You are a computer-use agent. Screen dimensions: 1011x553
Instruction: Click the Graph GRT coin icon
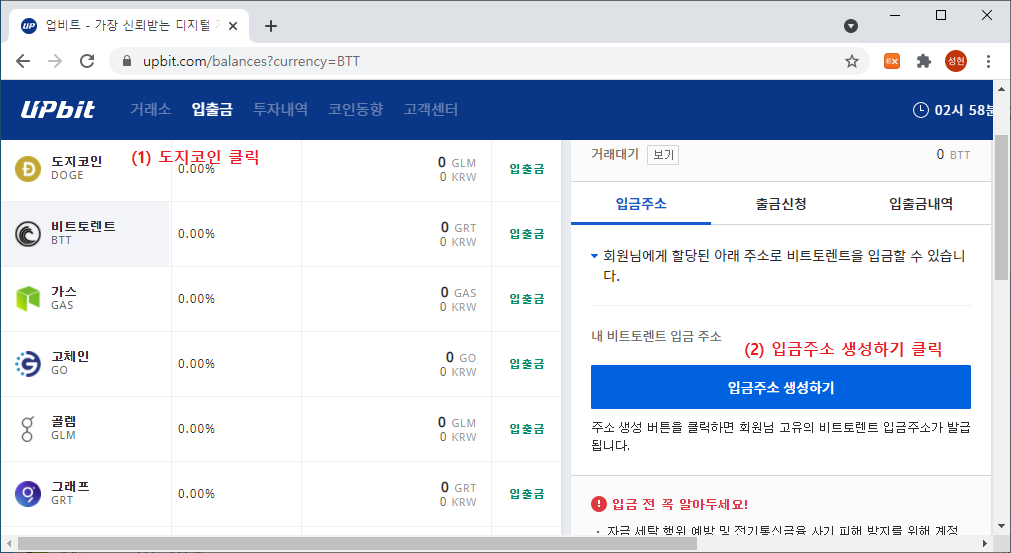[28, 494]
